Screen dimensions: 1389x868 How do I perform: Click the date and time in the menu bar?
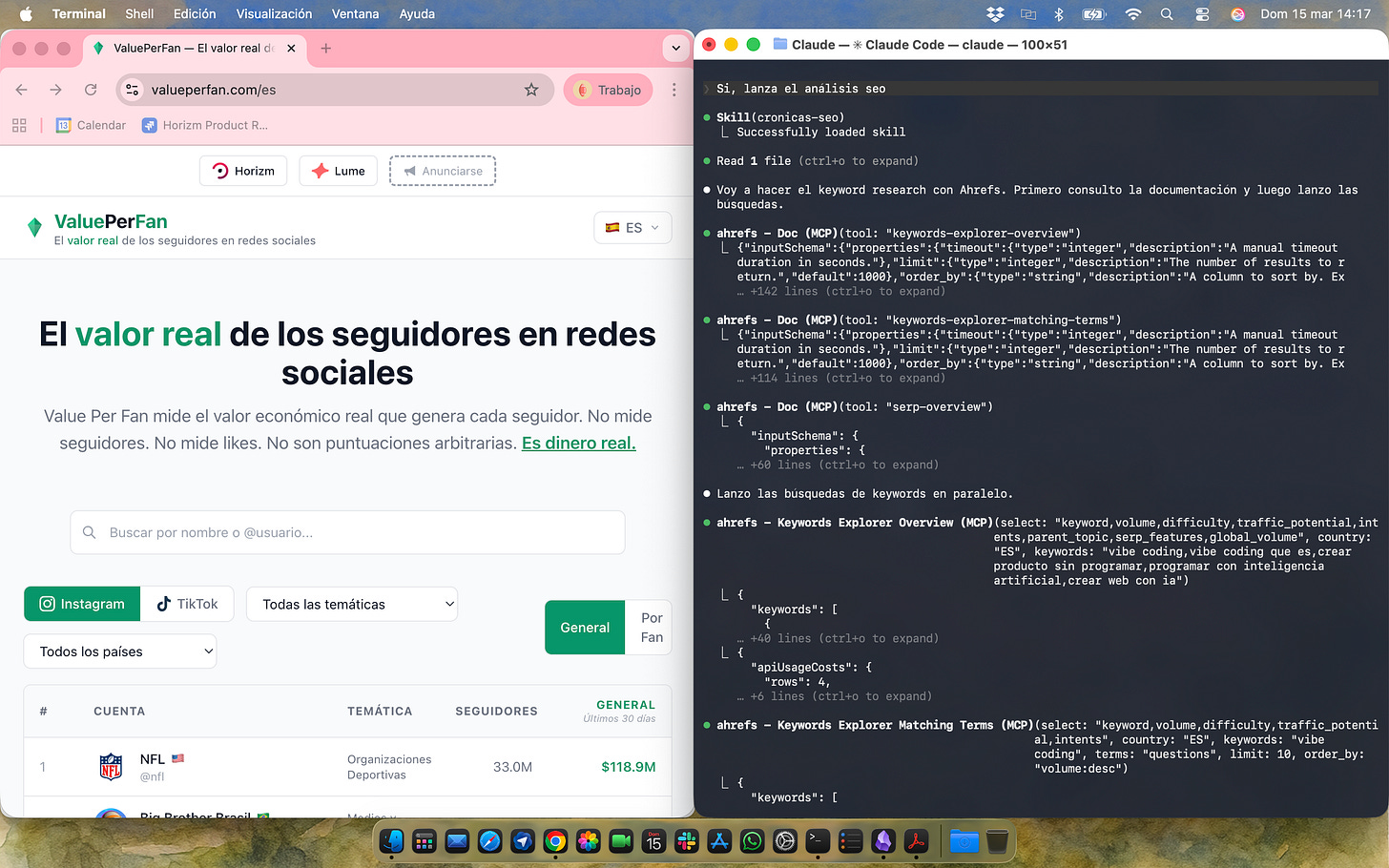point(1316,14)
